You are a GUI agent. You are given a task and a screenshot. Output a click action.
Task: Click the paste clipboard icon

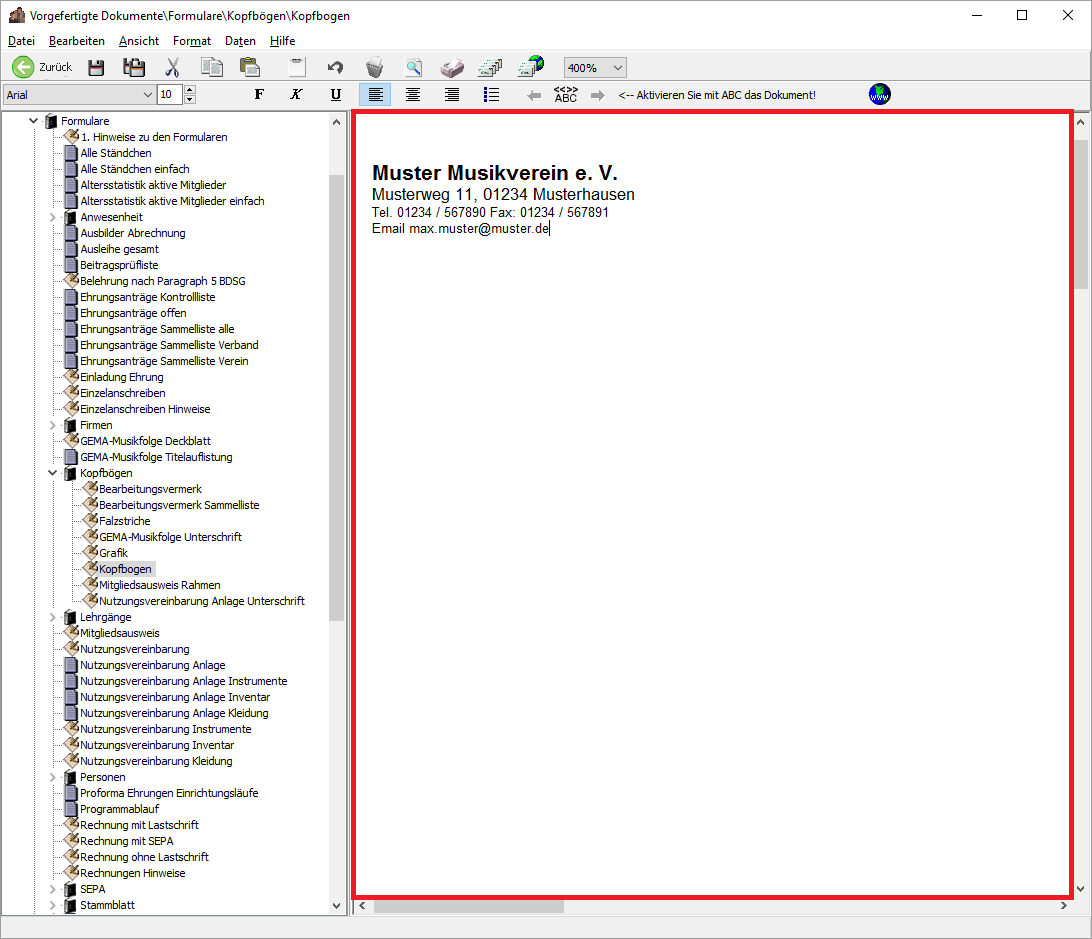pos(250,68)
